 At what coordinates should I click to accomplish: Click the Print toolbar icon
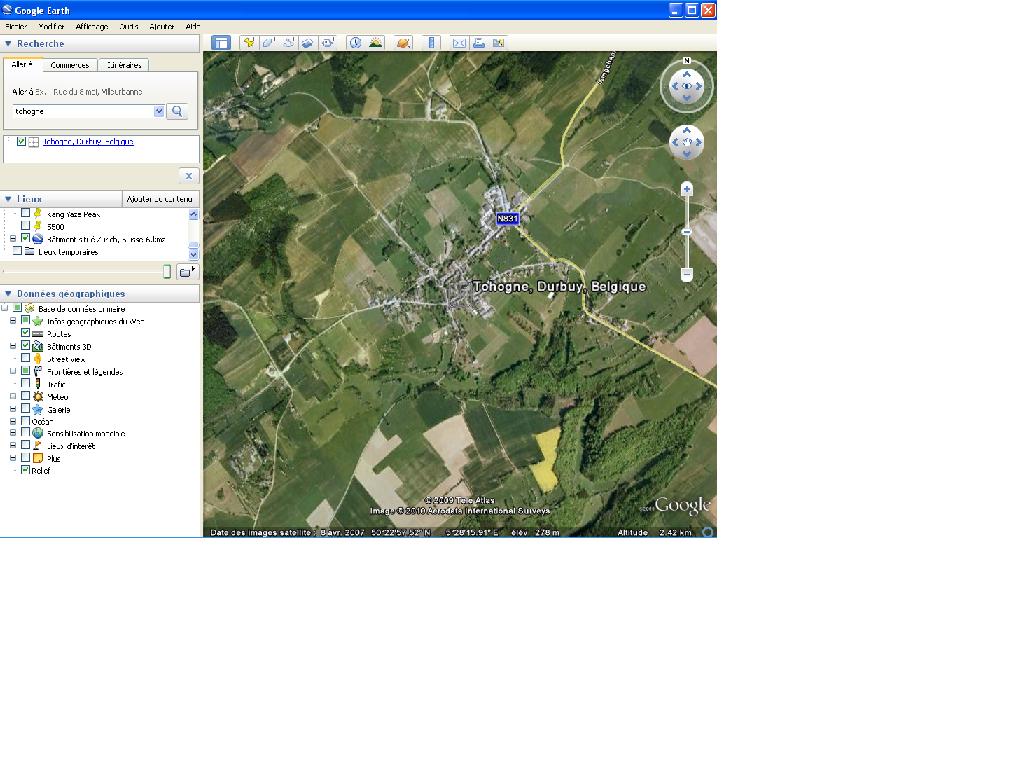(479, 43)
